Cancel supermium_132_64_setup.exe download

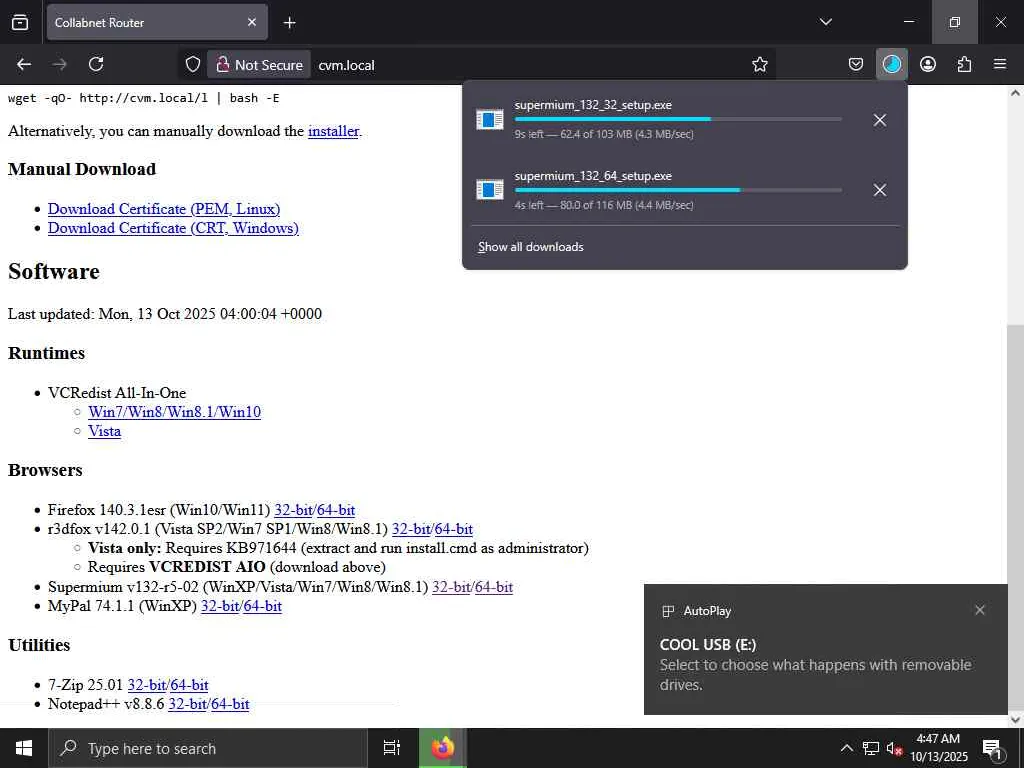880,190
